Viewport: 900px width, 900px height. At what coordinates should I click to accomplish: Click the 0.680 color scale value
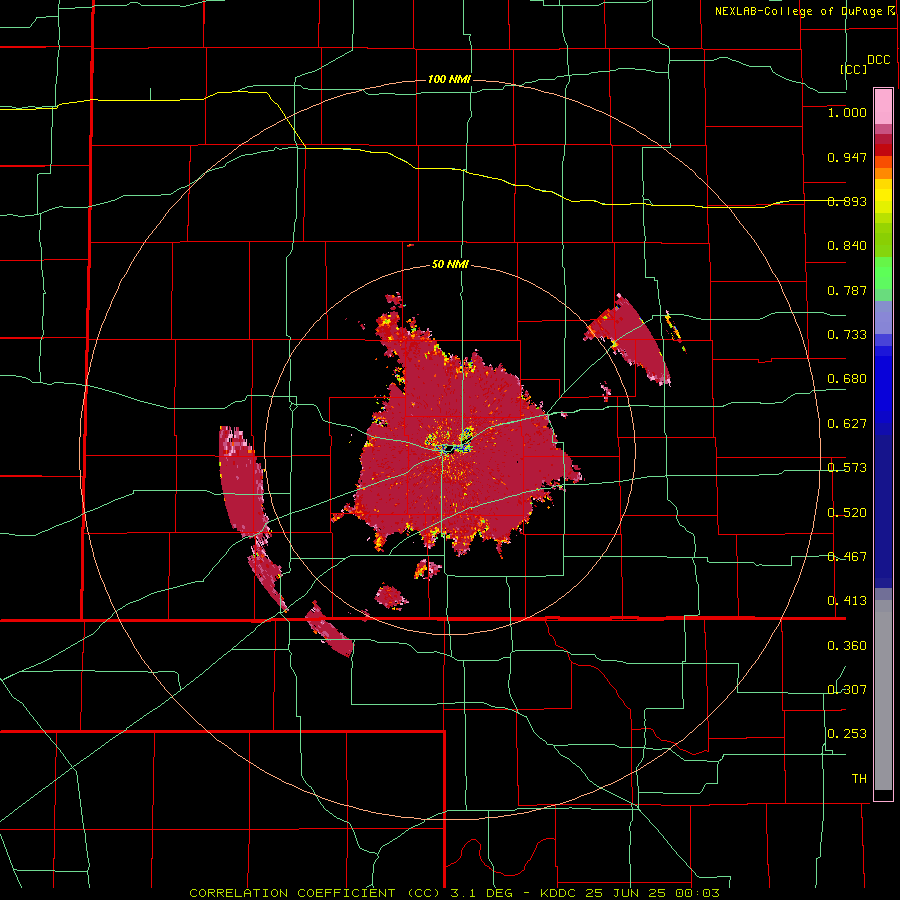(x=847, y=379)
